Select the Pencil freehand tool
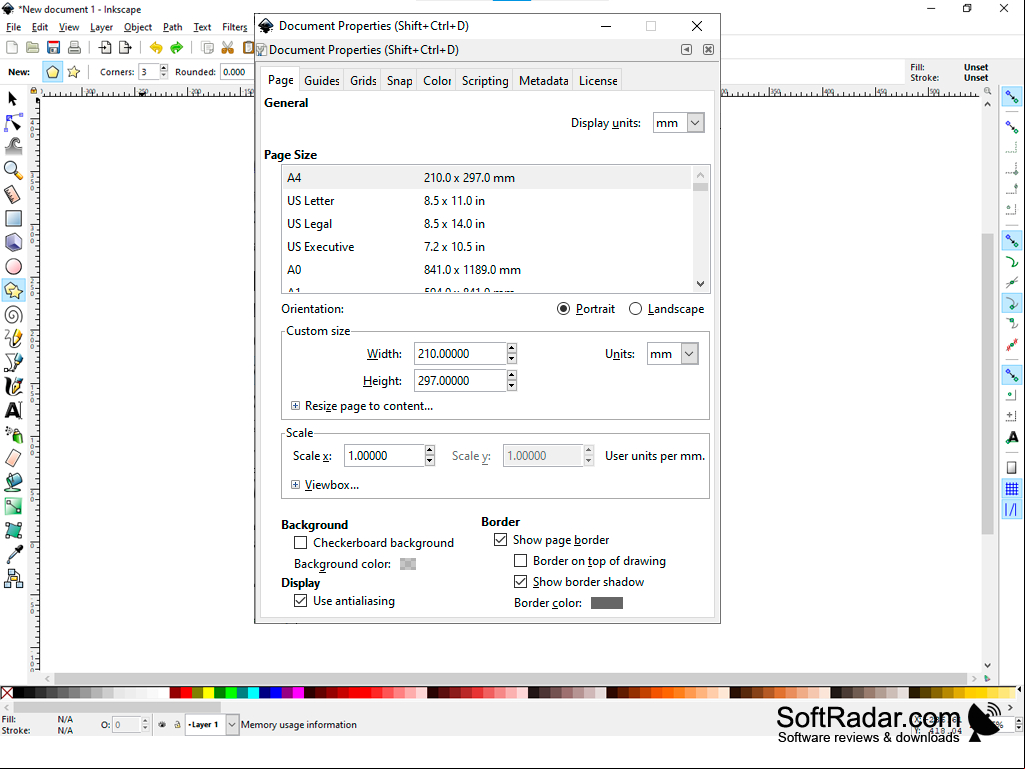The image size is (1025, 769). pyautogui.click(x=13, y=338)
